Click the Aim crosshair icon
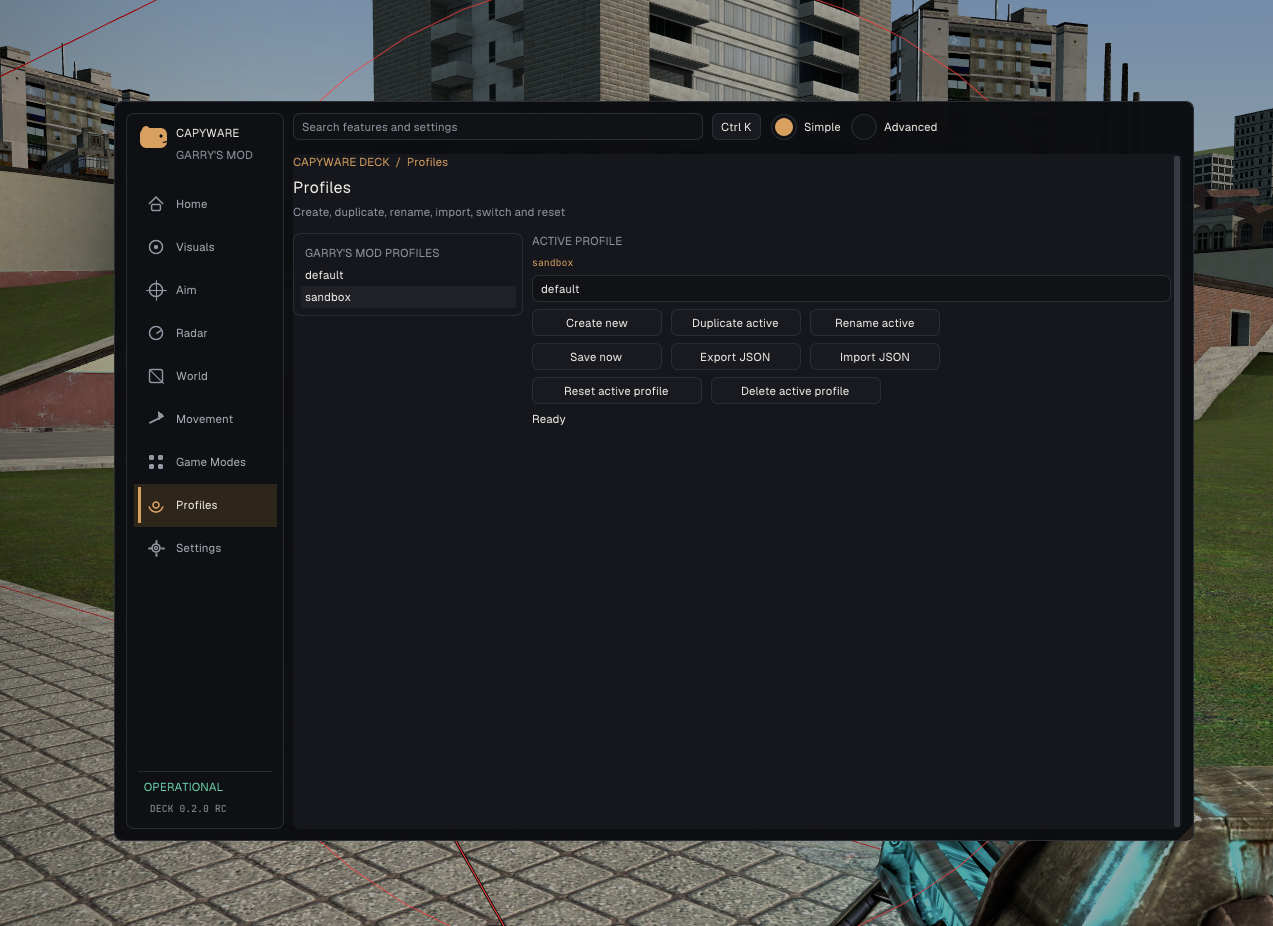The height and width of the screenshot is (926, 1273). tap(156, 290)
